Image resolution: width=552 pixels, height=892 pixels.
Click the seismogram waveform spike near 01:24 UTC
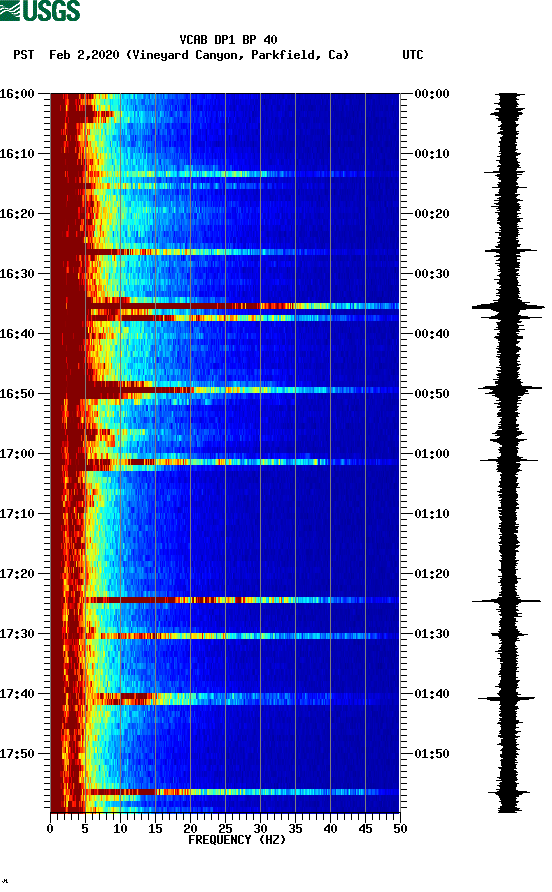(506, 601)
